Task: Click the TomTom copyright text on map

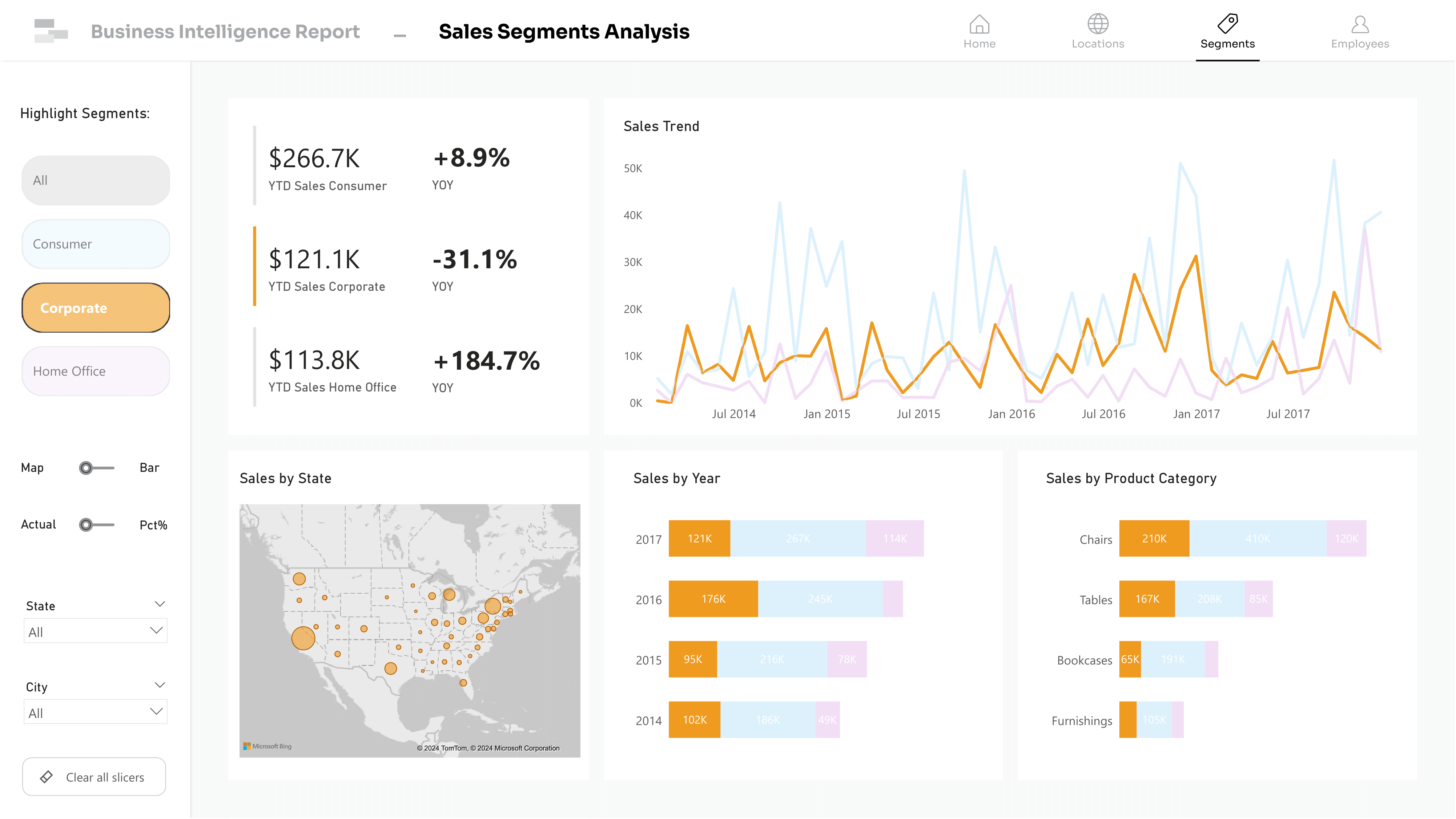Action: pyautogui.click(x=488, y=748)
